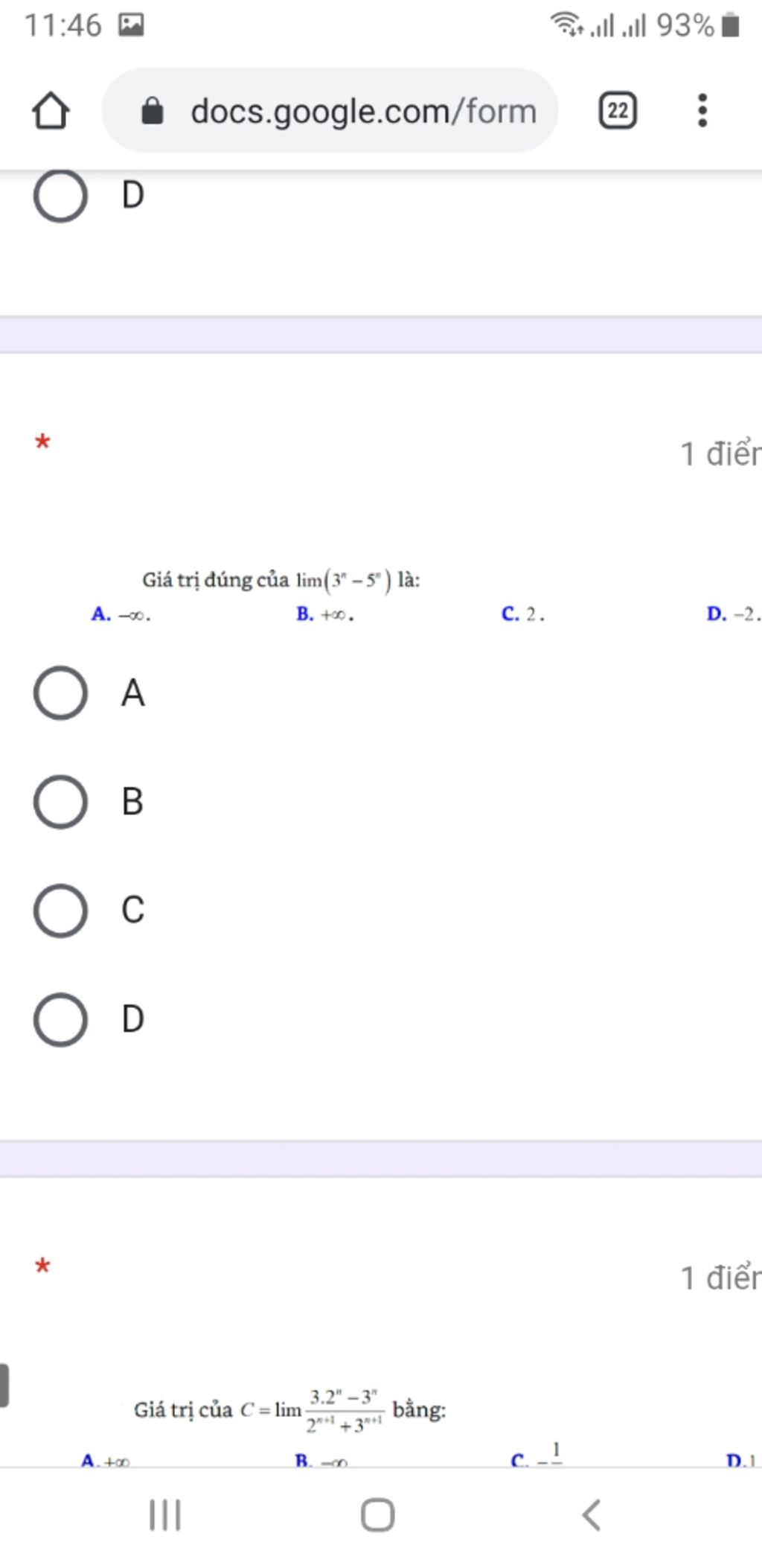Tap the Android back navigation arrow
The width and height of the screenshot is (762, 1568).
(591, 1514)
